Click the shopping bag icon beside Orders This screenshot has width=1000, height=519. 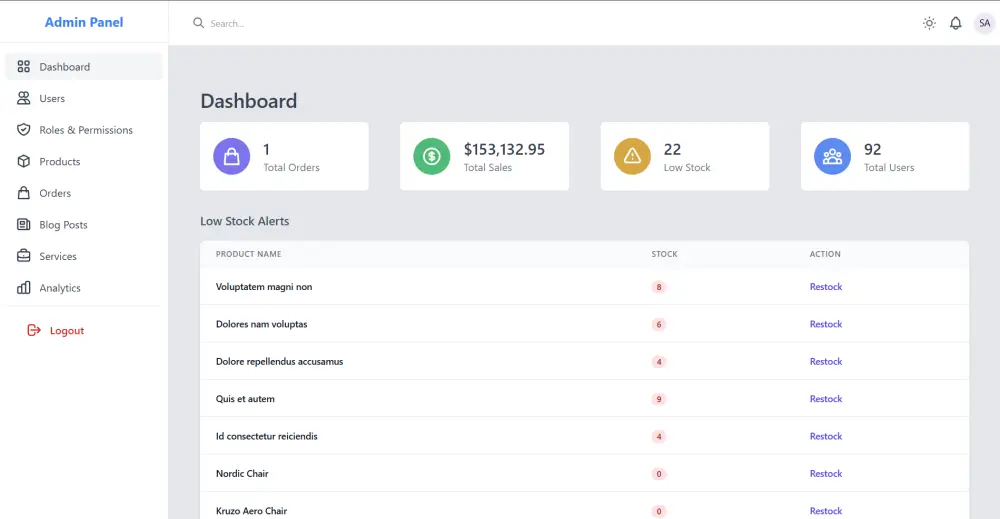tap(24, 193)
